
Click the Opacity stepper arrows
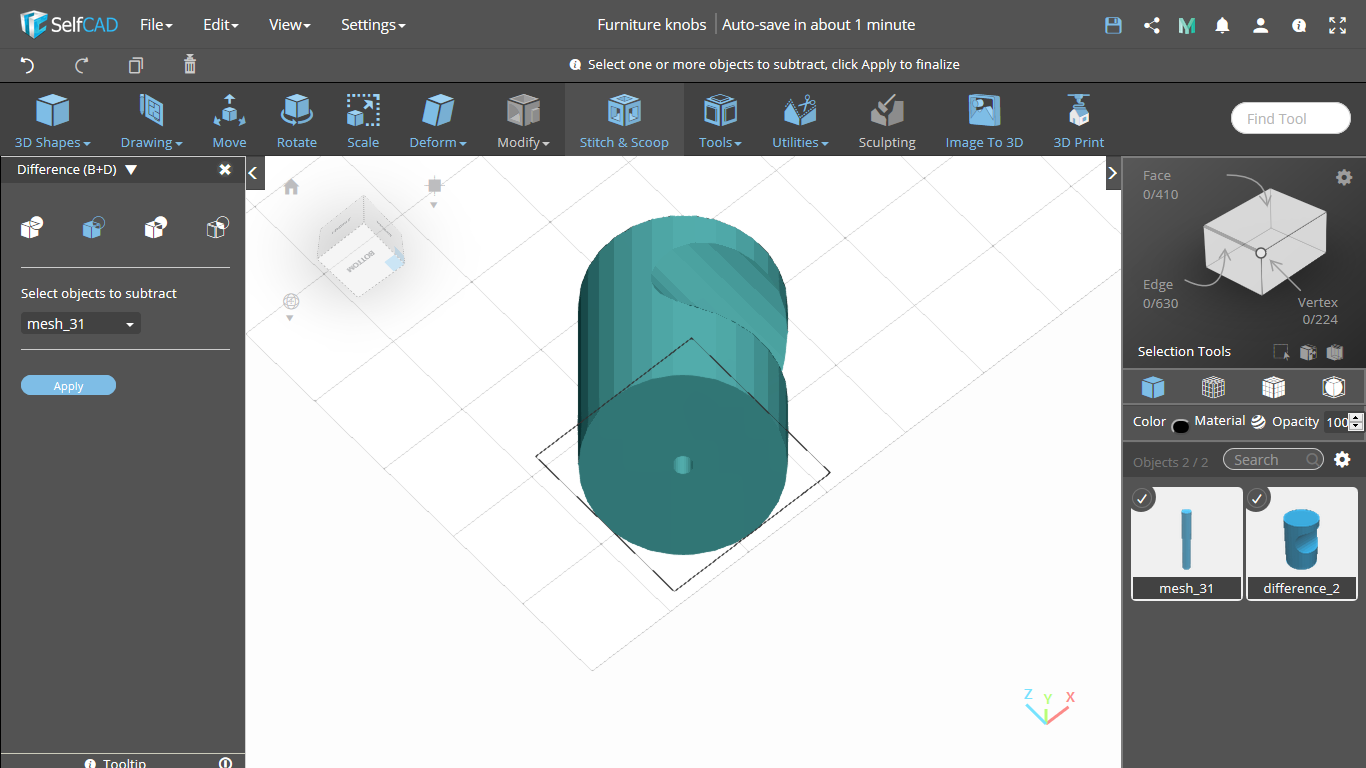coord(1356,422)
